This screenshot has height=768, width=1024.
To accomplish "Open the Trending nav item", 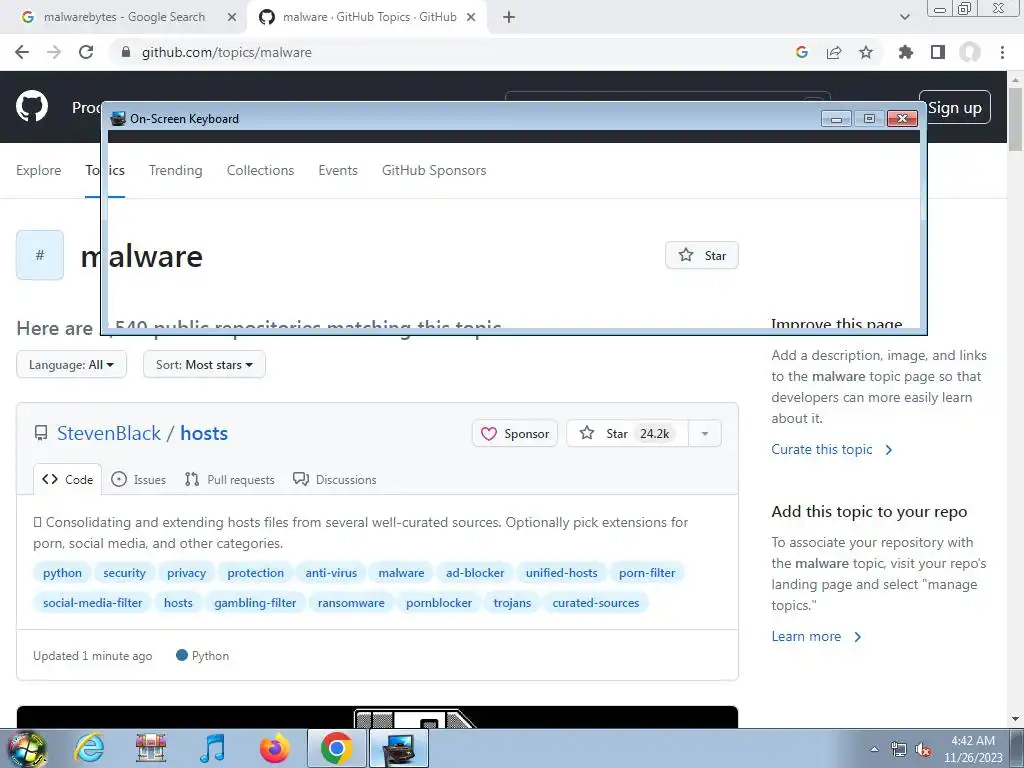I will (176, 170).
